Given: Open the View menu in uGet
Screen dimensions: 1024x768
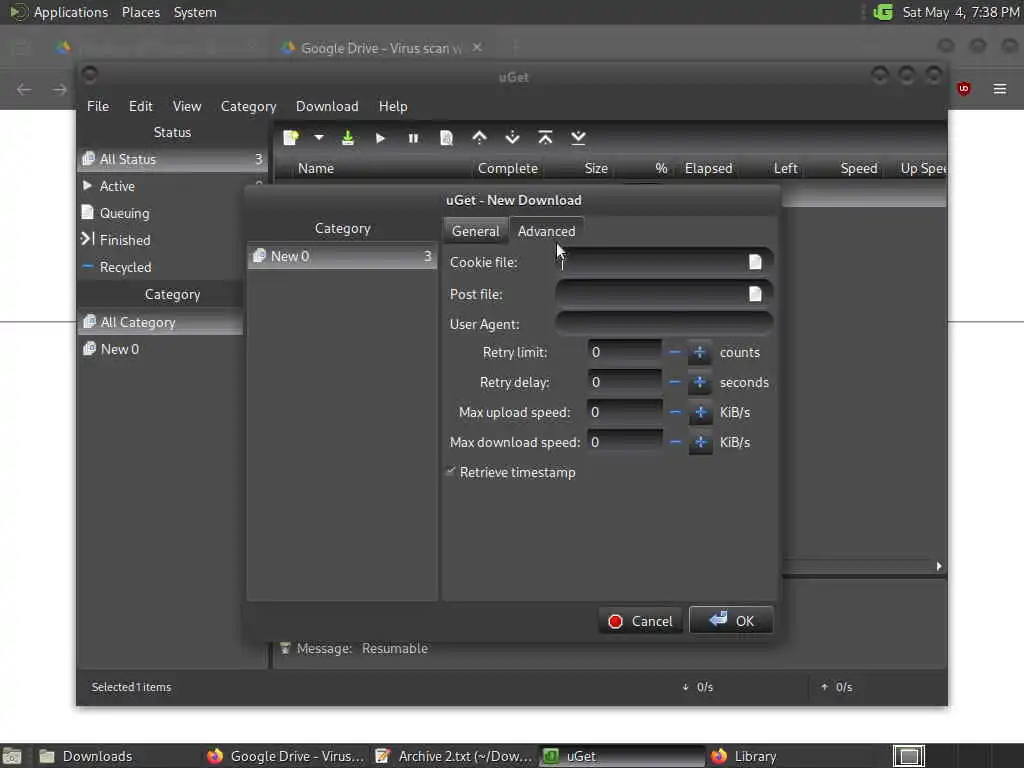Looking at the screenshot, I should pos(187,106).
